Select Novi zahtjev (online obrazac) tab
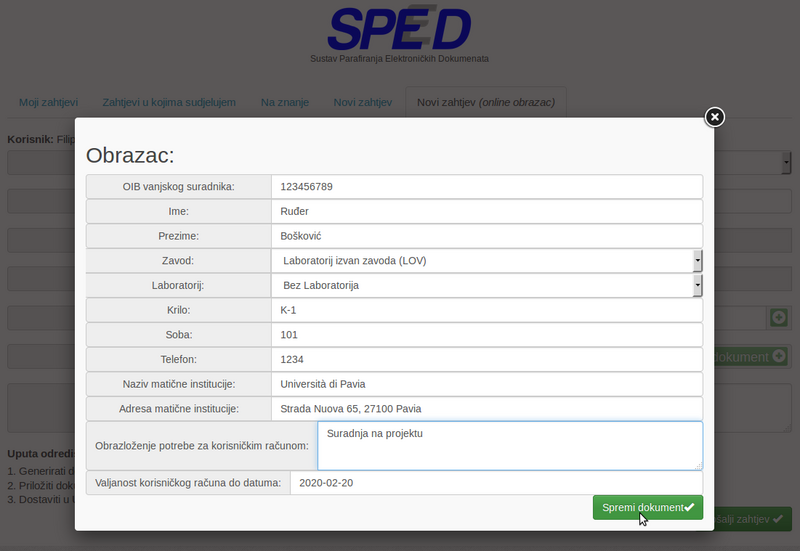This screenshot has width=800, height=551. coord(485,102)
